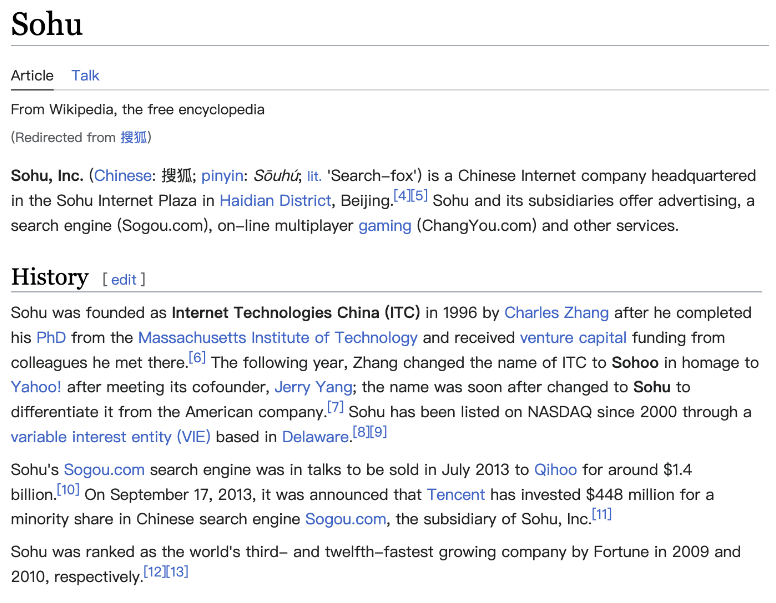Open the gaming link
The height and width of the screenshot is (603, 776).
tap(385, 226)
